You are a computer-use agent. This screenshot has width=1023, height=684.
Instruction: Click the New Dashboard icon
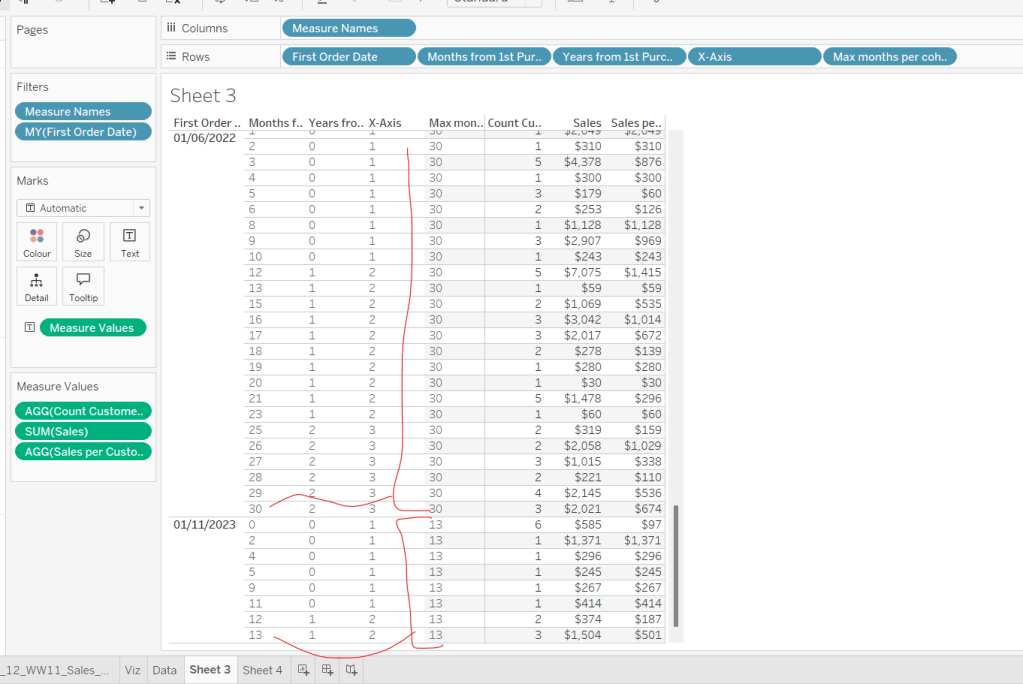pos(327,670)
